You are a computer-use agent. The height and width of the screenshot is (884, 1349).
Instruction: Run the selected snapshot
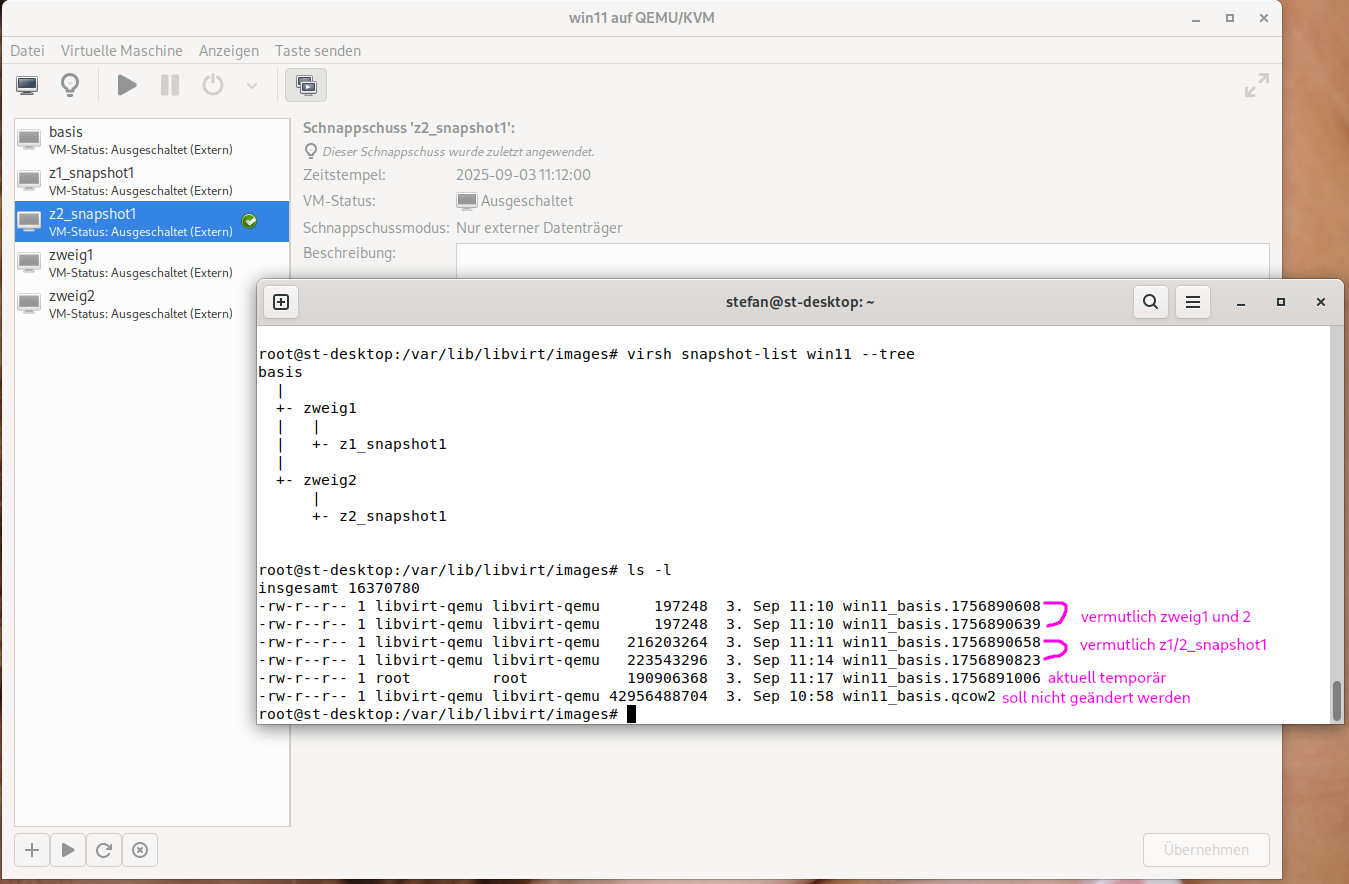coord(68,850)
